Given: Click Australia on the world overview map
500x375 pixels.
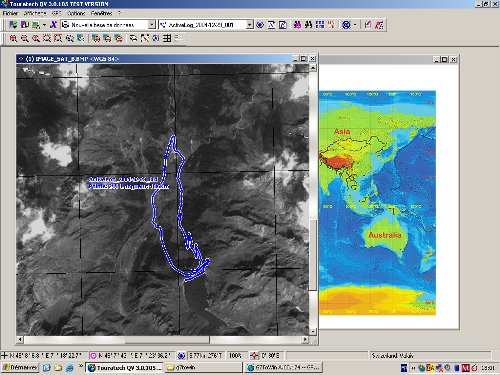Looking at the screenshot, I should tap(385, 235).
